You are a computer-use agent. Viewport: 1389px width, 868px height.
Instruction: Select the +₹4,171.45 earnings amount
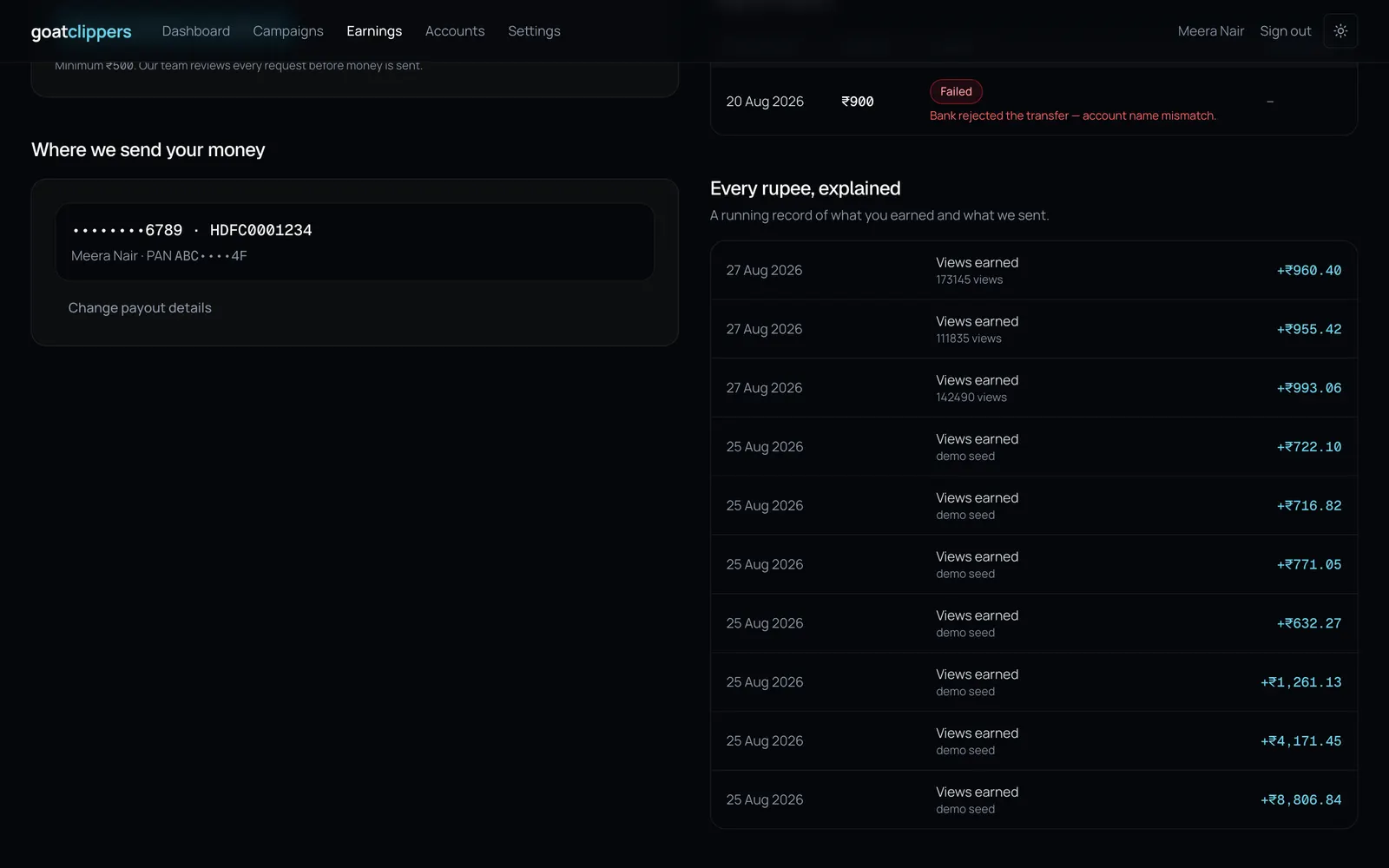pyautogui.click(x=1301, y=741)
